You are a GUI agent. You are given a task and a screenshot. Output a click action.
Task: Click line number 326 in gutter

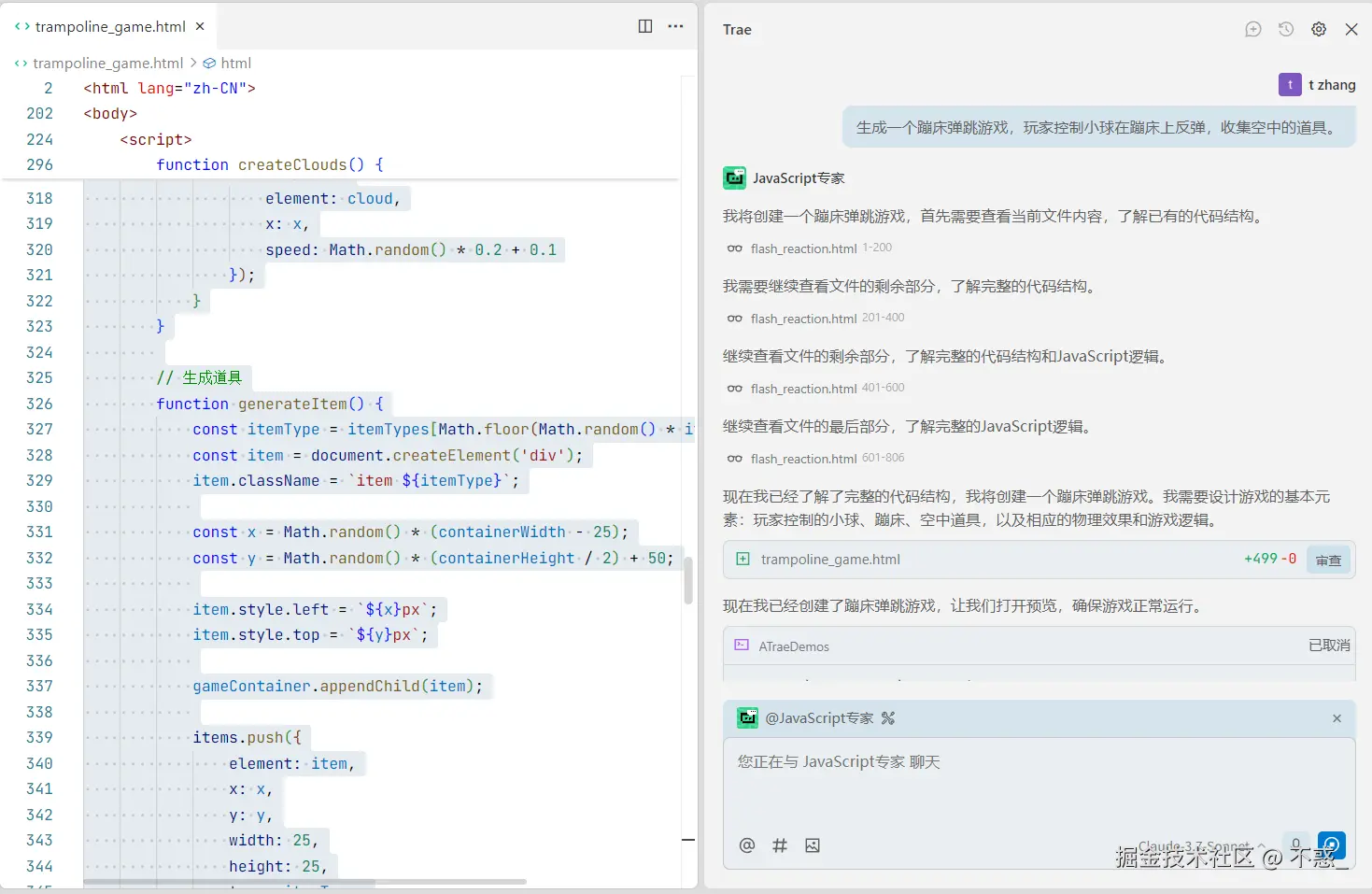point(39,404)
